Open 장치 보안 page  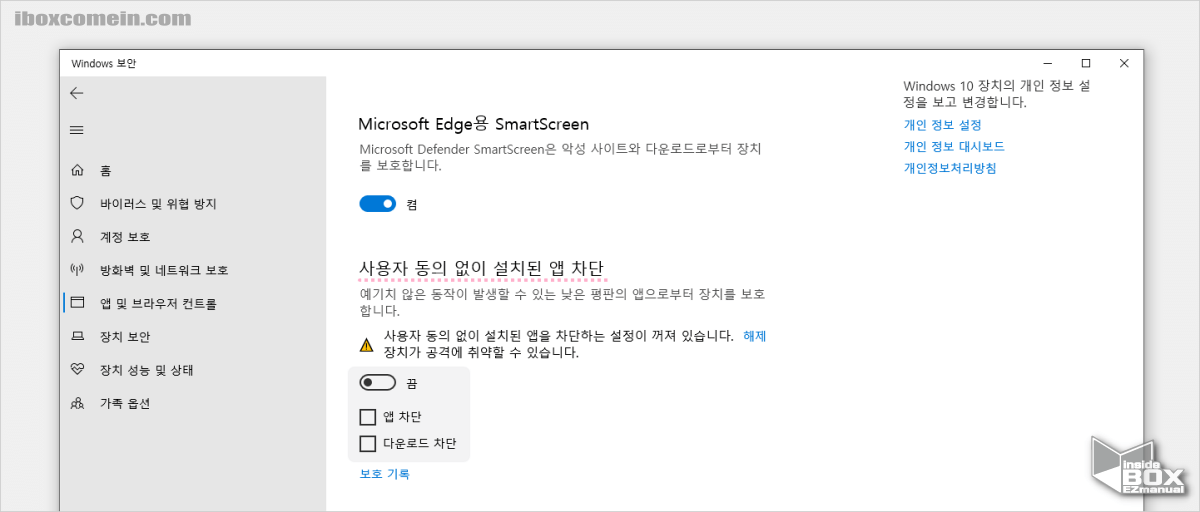click(125, 337)
